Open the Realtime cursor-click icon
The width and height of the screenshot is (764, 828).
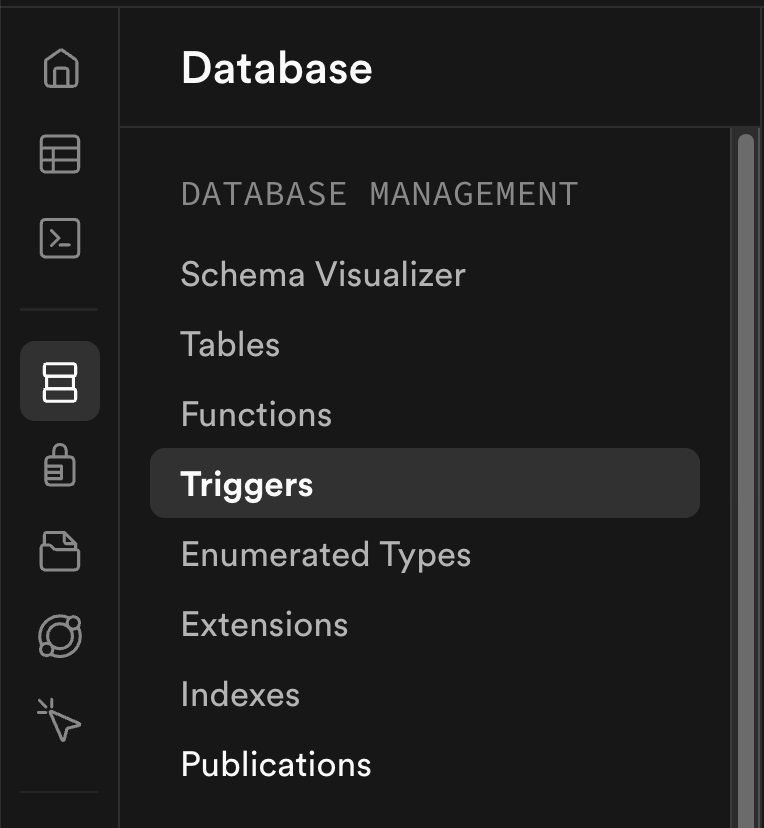59,720
